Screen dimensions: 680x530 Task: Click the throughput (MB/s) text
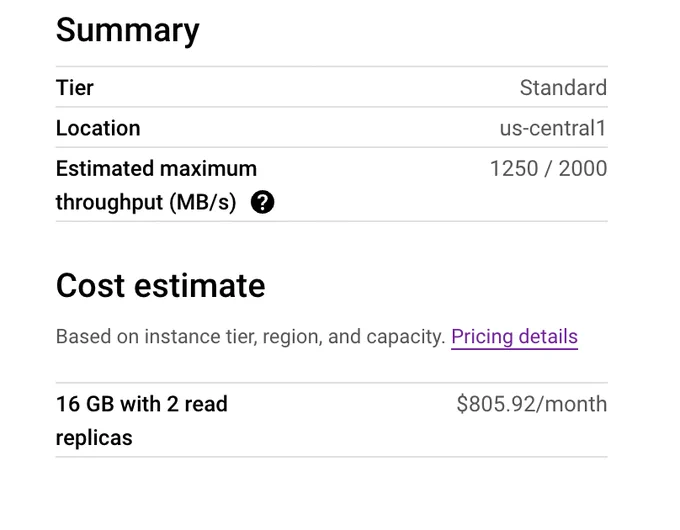146,202
